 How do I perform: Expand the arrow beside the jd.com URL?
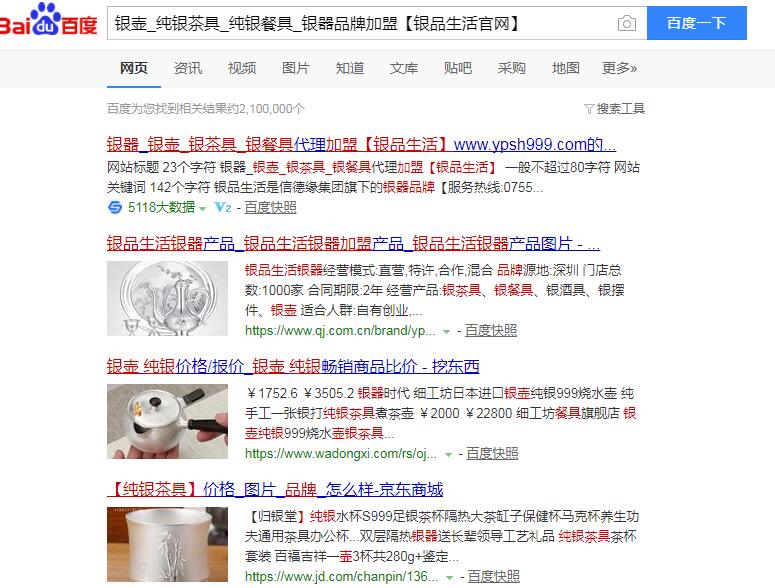coord(449,578)
